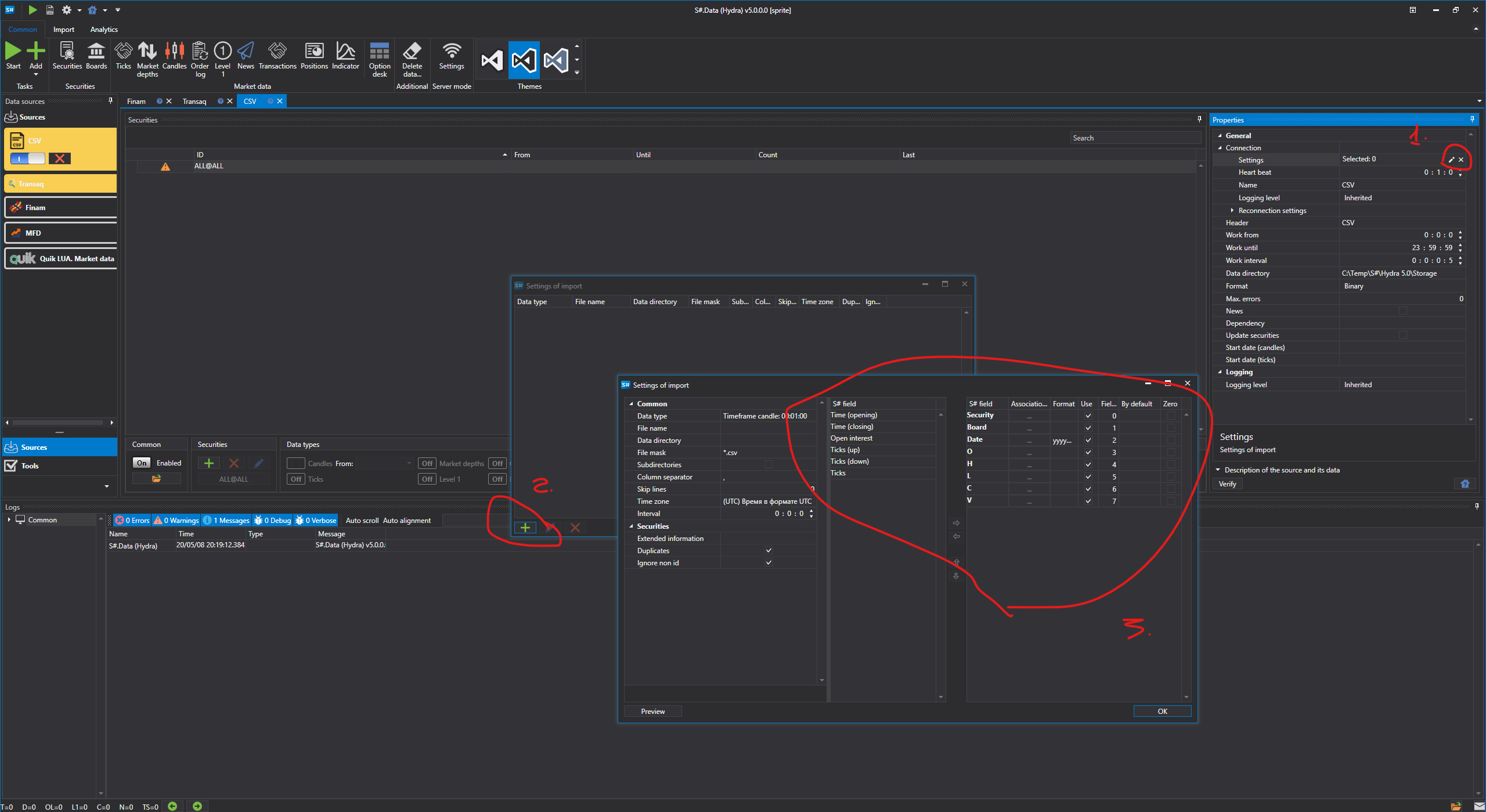
Task: Toggle the News checkbox in Properties
Action: pos(1403,311)
